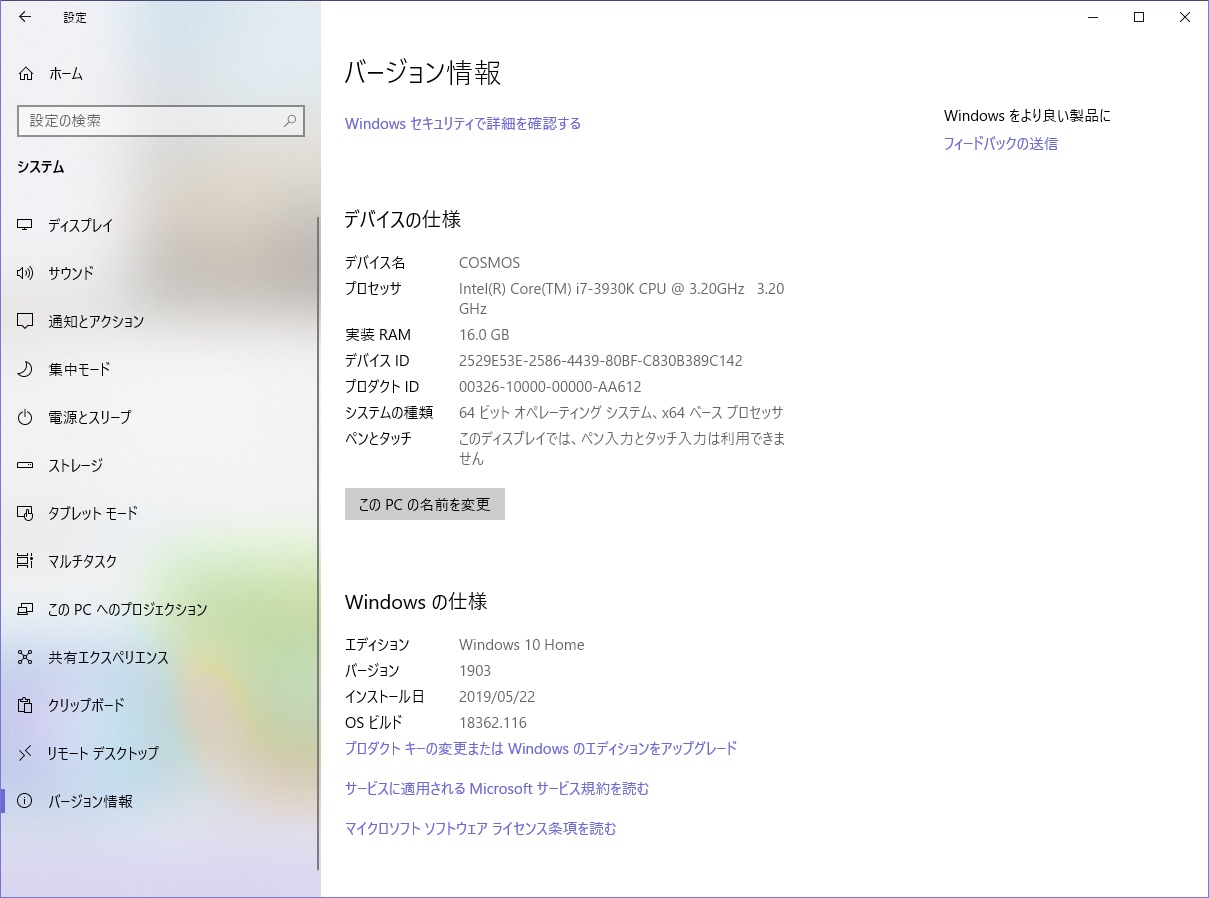Click the Home (ホーム) house icon
Screen dimensions: 1209x898
26,73
